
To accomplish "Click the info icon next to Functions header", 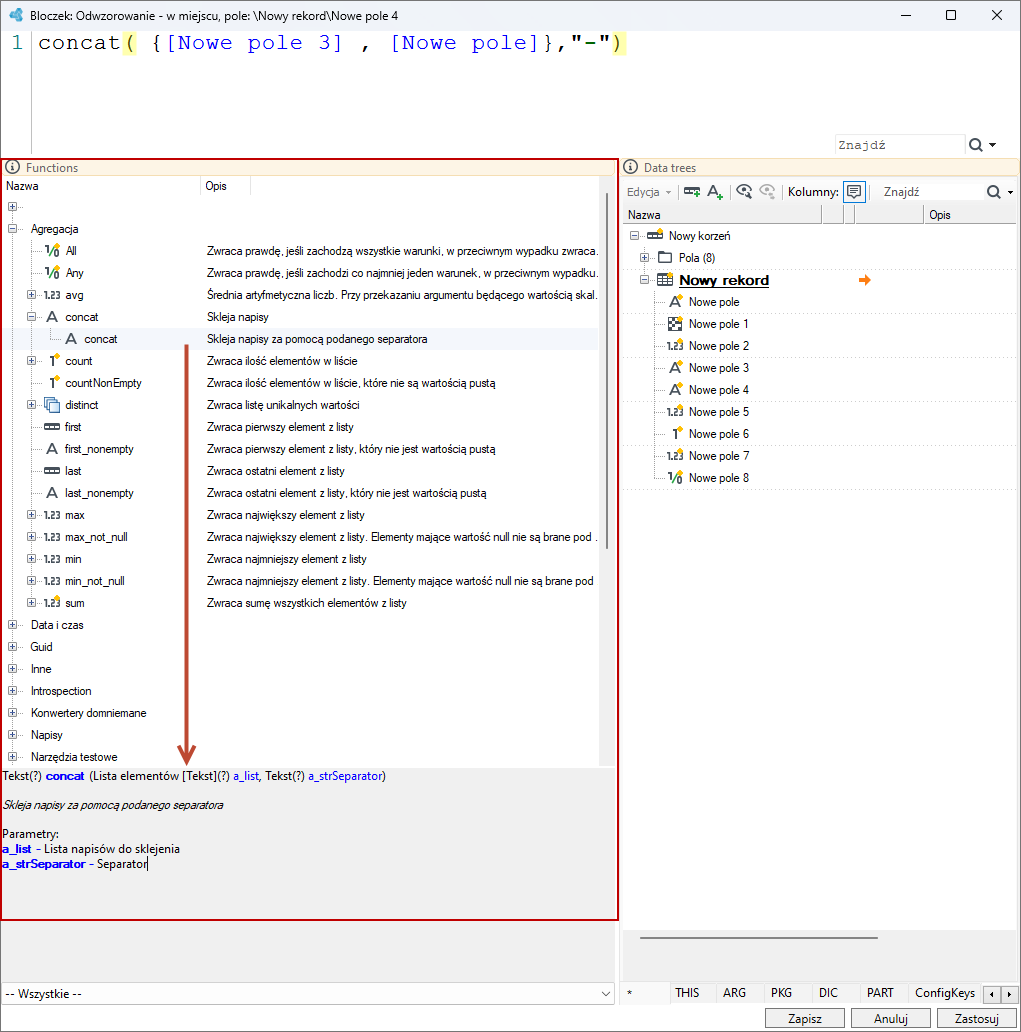I will (x=12, y=167).
